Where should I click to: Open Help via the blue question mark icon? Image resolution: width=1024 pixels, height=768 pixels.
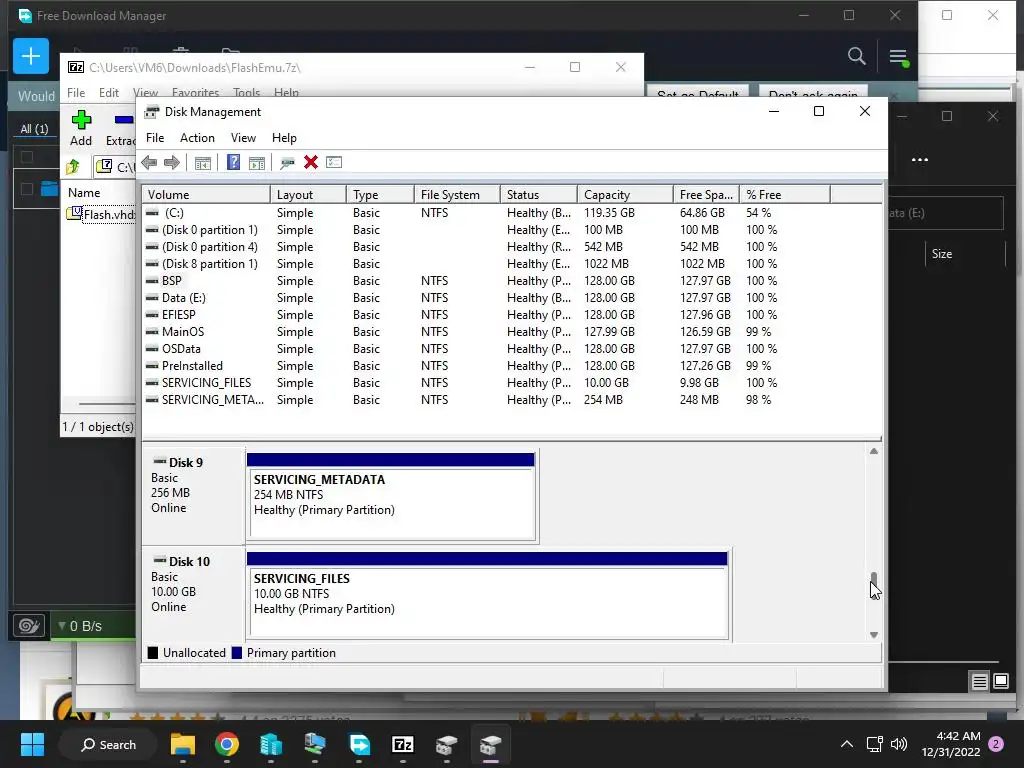(233, 163)
